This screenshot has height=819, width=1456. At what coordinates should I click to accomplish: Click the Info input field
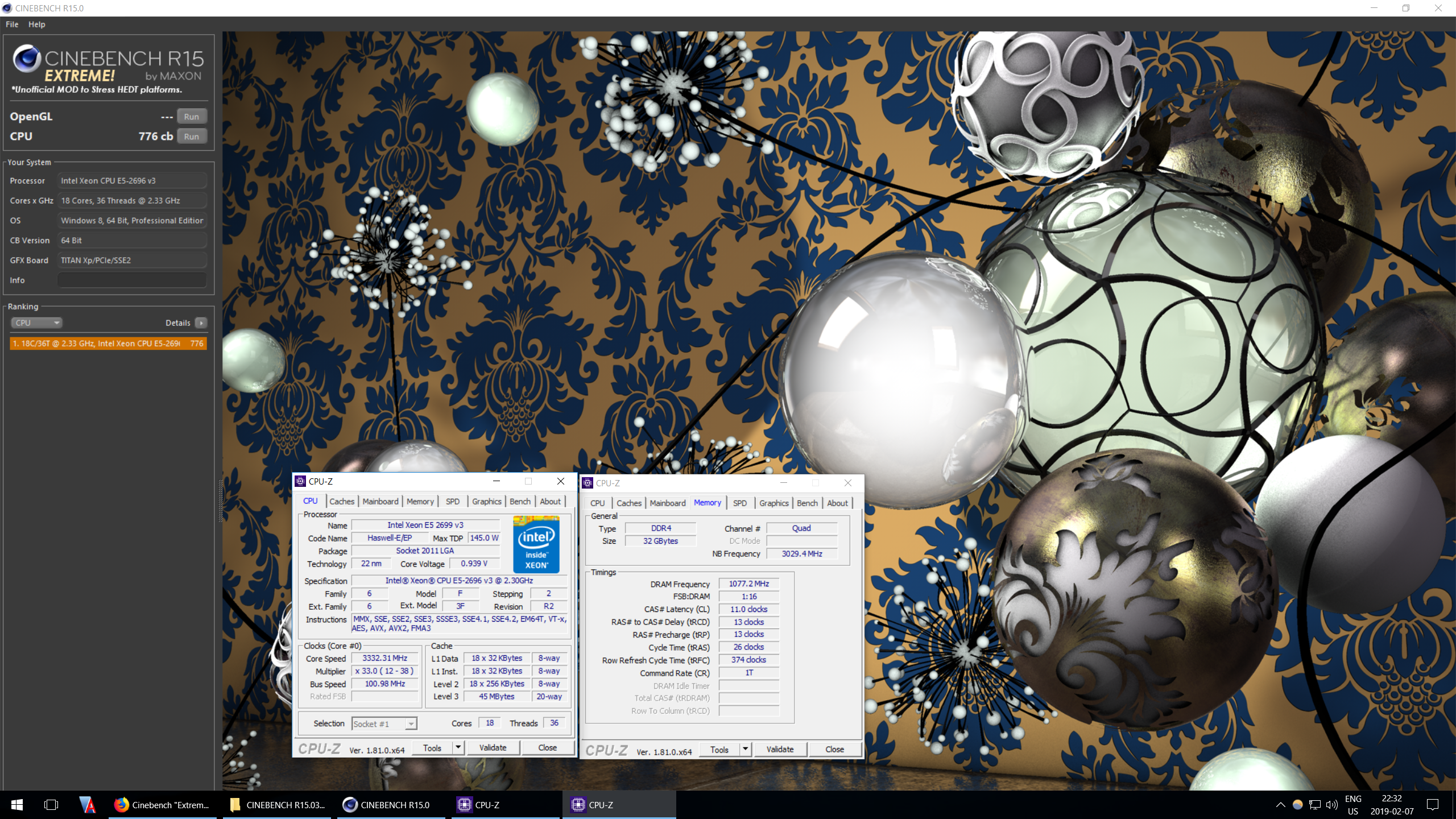(x=132, y=280)
